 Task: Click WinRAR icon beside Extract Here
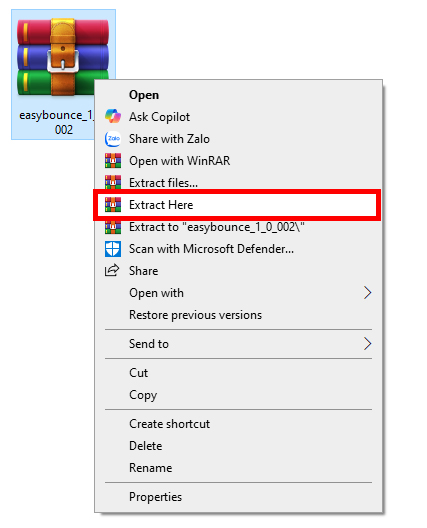pos(113,205)
